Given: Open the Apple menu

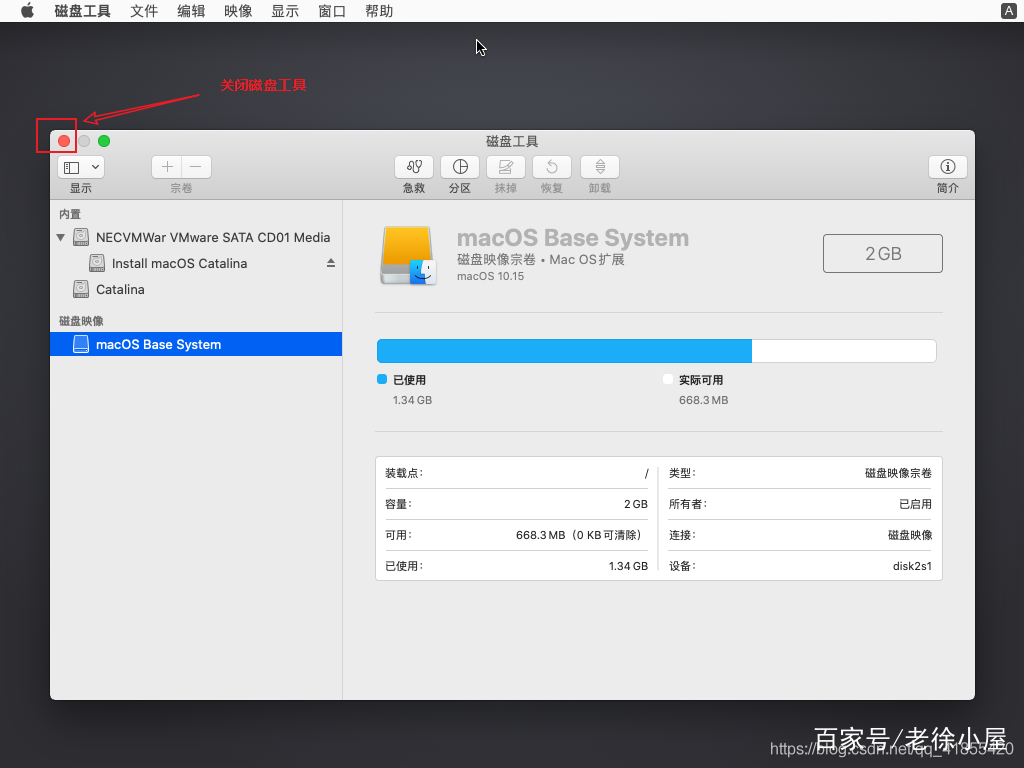Looking at the screenshot, I should [27, 11].
